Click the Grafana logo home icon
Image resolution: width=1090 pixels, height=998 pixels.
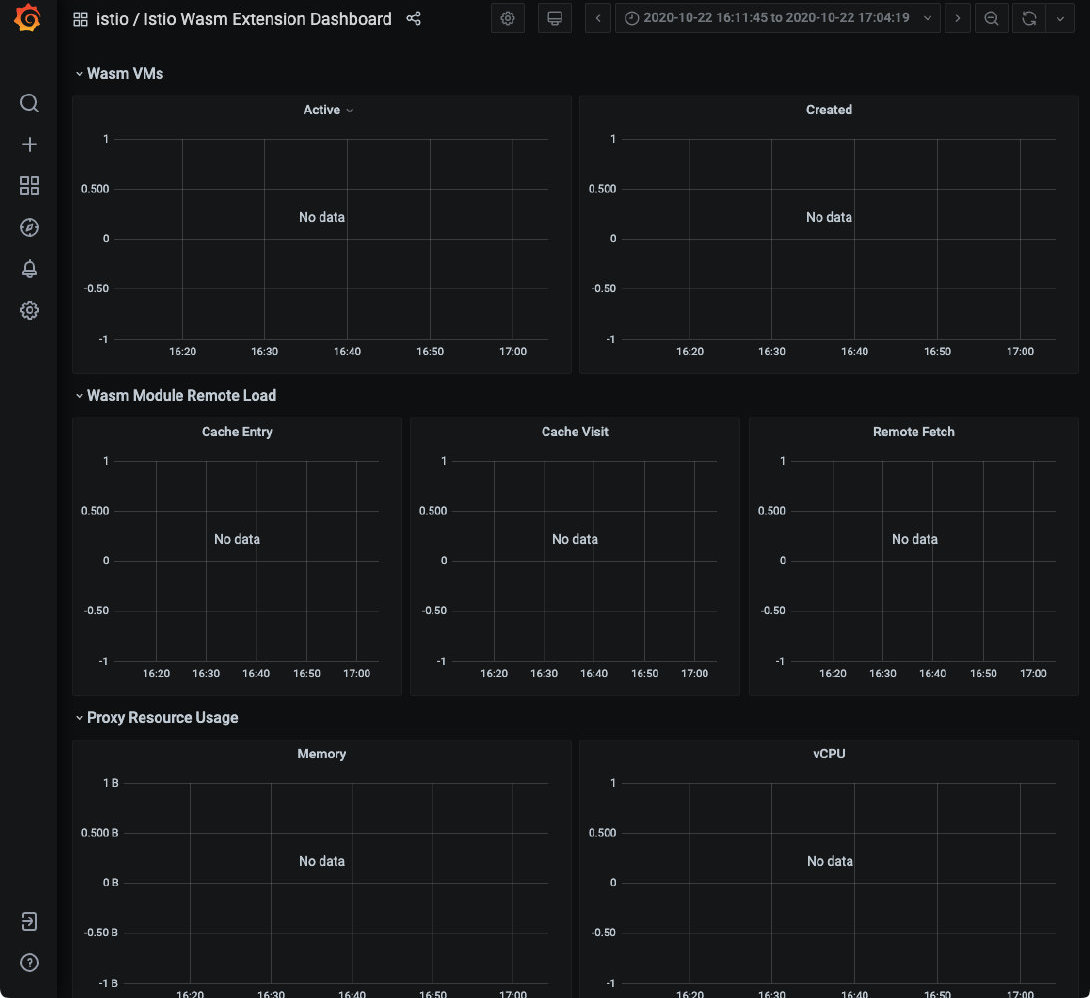click(x=29, y=19)
